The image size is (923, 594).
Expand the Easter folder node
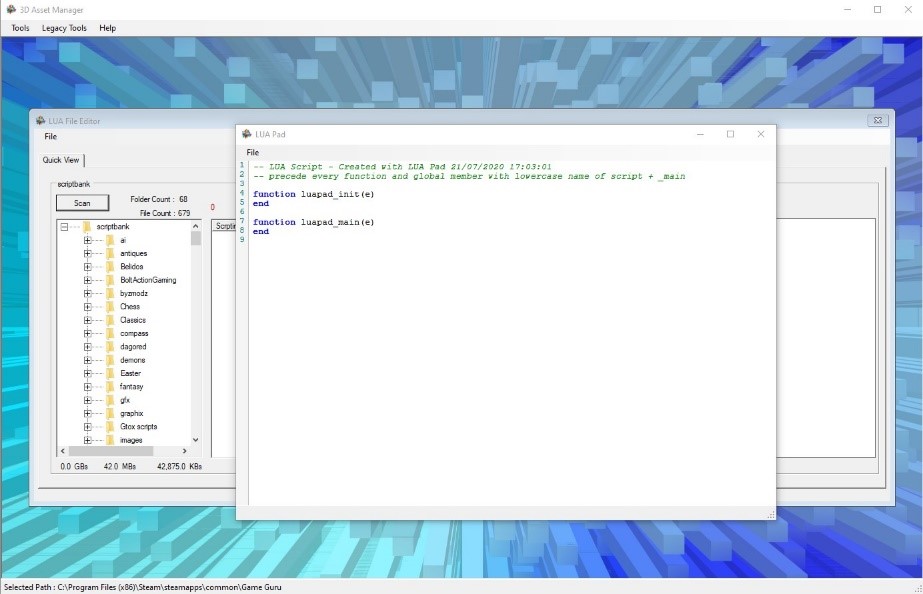[88, 373]
